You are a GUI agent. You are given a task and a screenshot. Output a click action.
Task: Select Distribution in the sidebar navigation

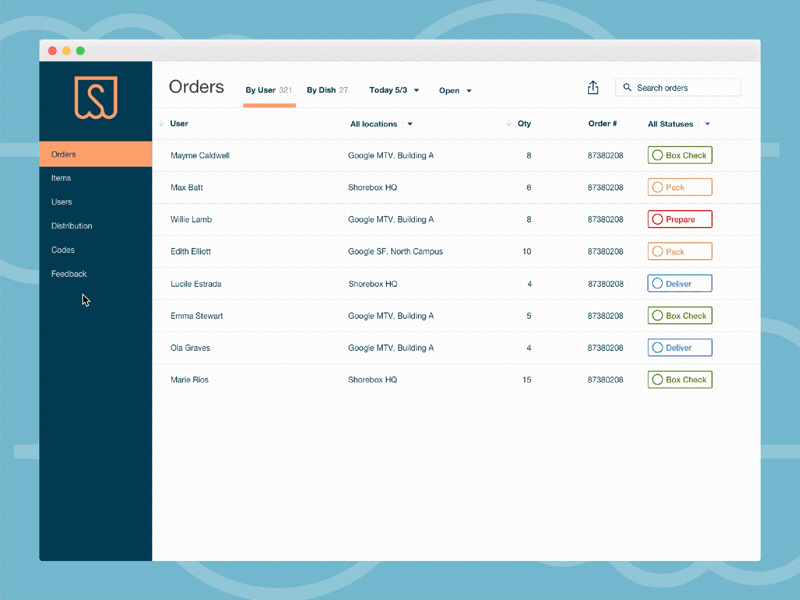tap(71, 226)
